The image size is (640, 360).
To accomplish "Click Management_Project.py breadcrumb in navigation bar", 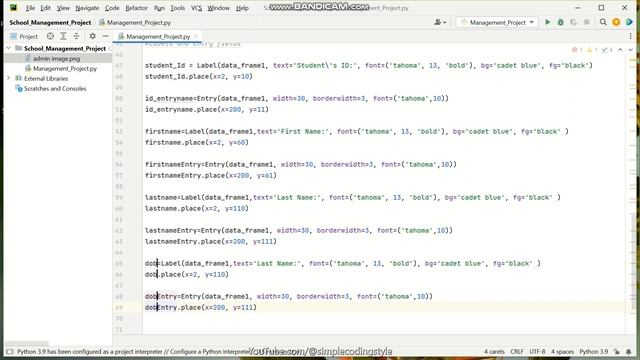I will click(135, 22).
